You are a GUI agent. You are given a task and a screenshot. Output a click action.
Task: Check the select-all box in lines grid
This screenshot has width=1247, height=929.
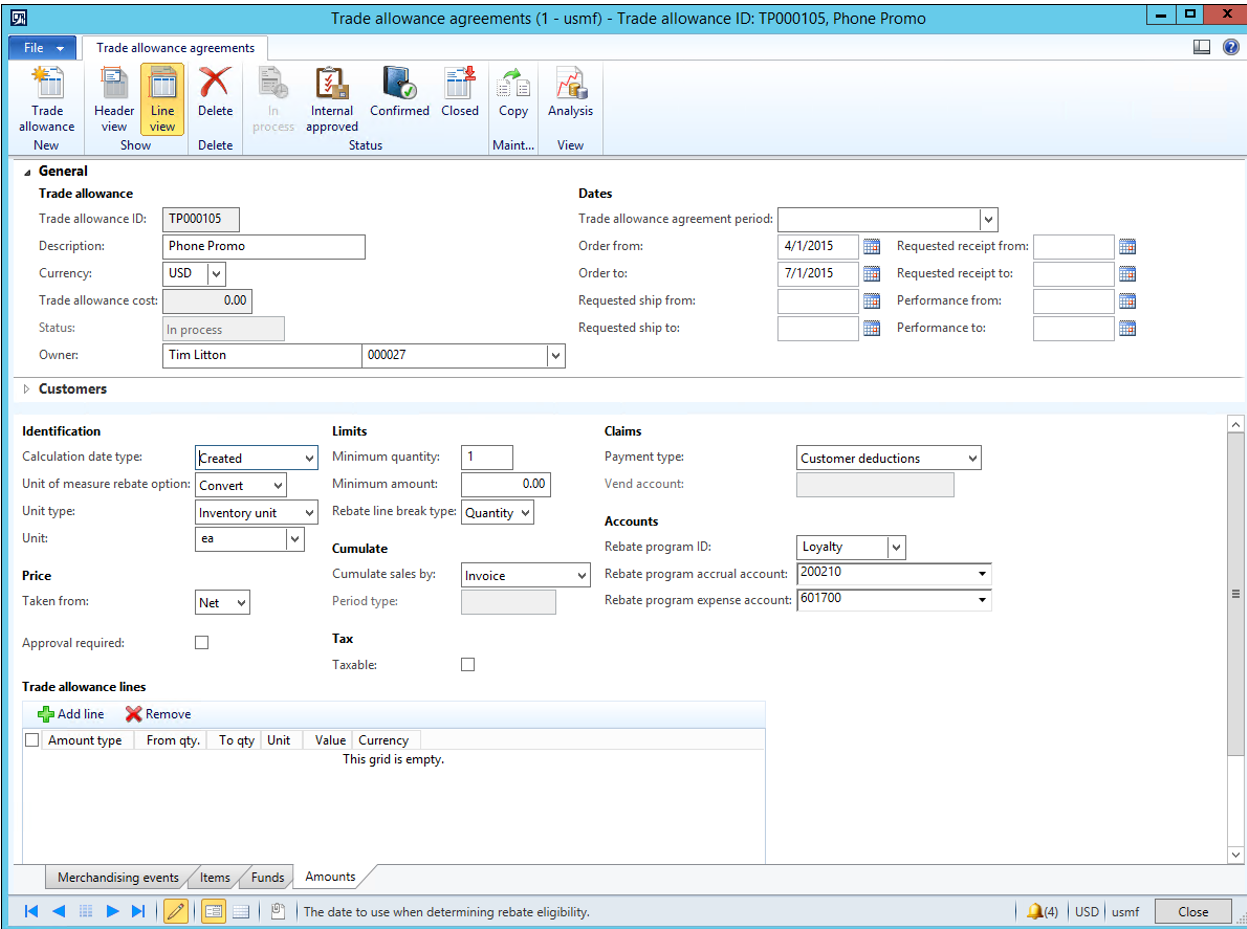32,740
